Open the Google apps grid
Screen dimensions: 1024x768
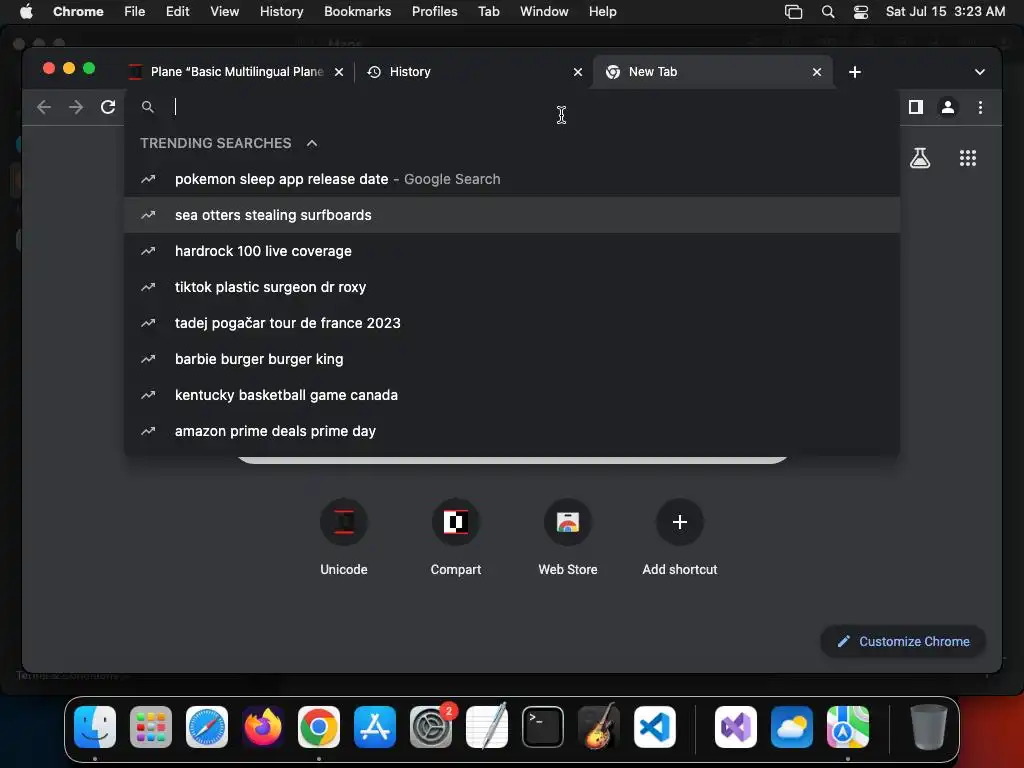(967, 158)
